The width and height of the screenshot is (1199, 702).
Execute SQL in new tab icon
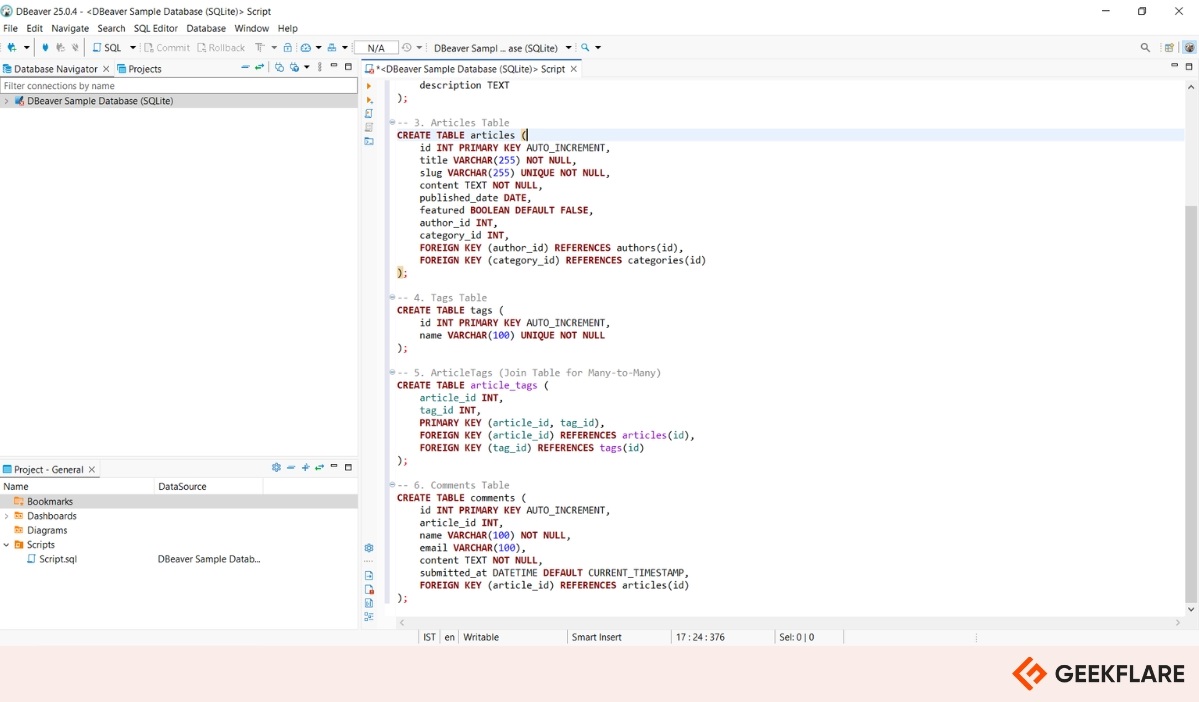pos(369,99)
